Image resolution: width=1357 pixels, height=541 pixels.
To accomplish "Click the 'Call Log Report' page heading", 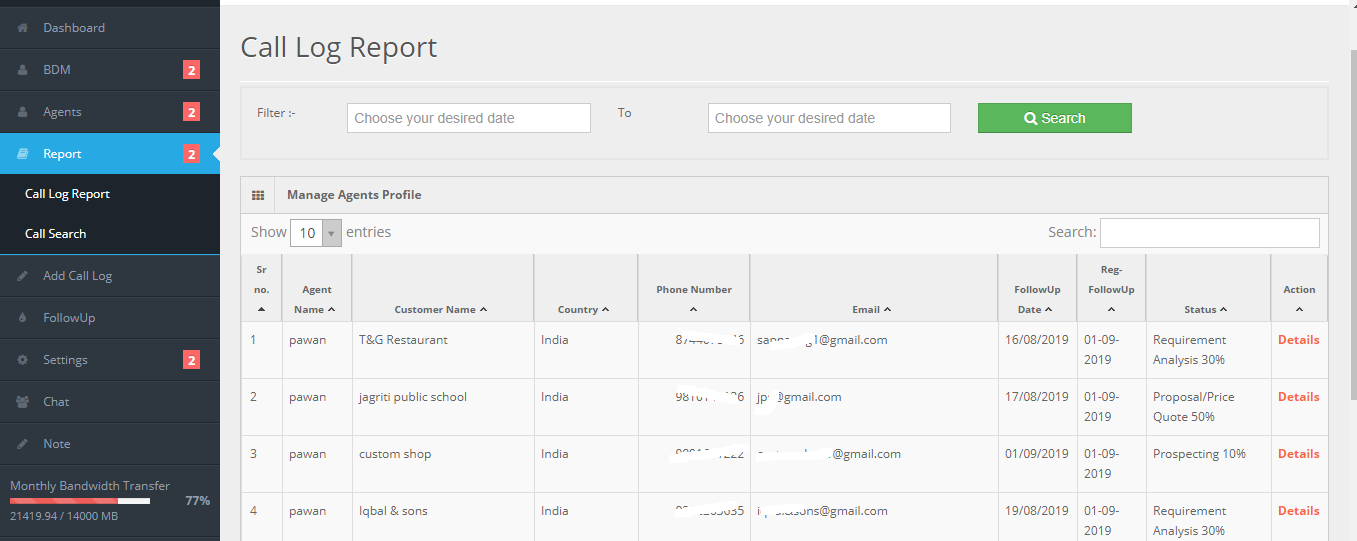I will 339,48.
